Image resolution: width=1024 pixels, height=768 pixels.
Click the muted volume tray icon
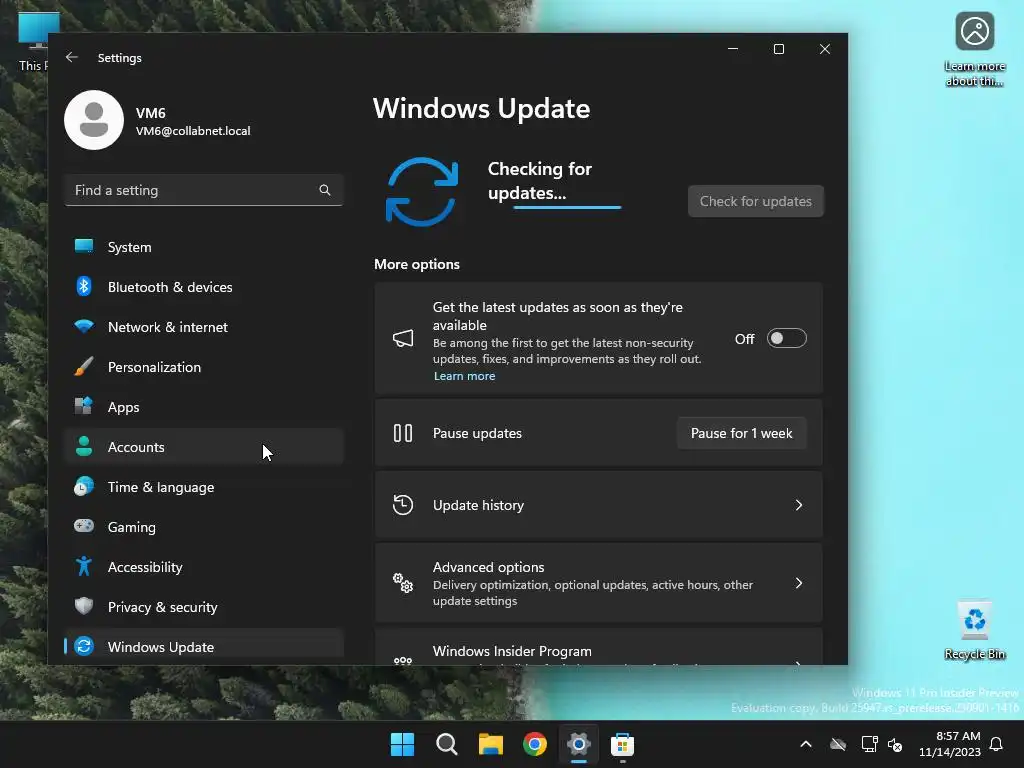coord(895,744)
